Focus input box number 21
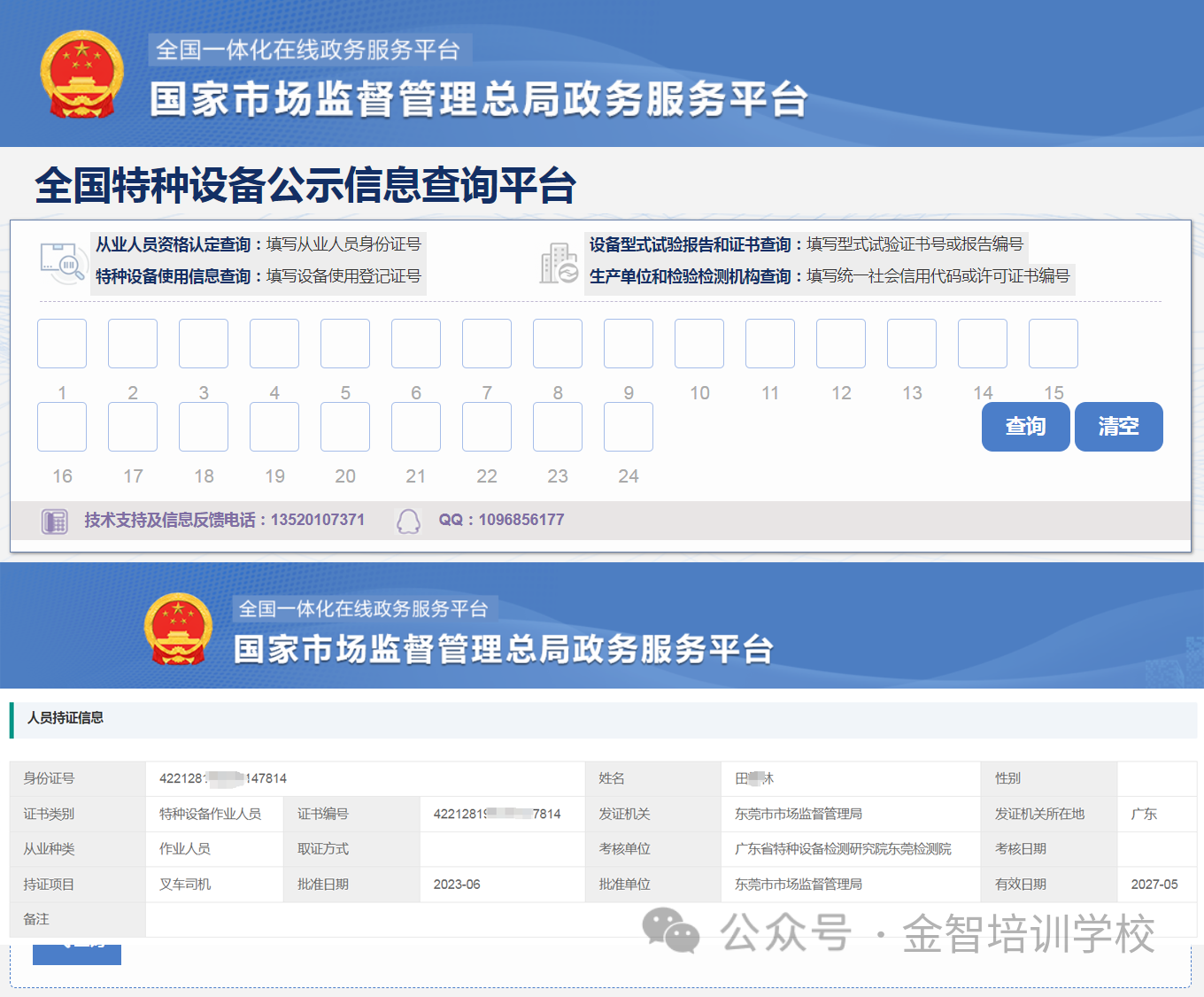 coord(416,427)
